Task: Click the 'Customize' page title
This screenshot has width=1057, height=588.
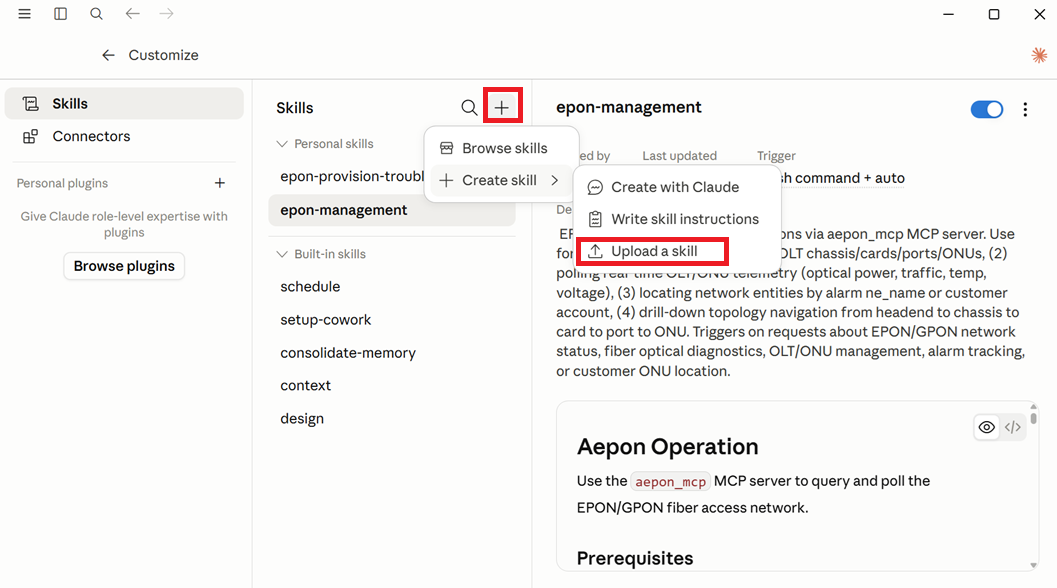Action: (x=163, y=55)
